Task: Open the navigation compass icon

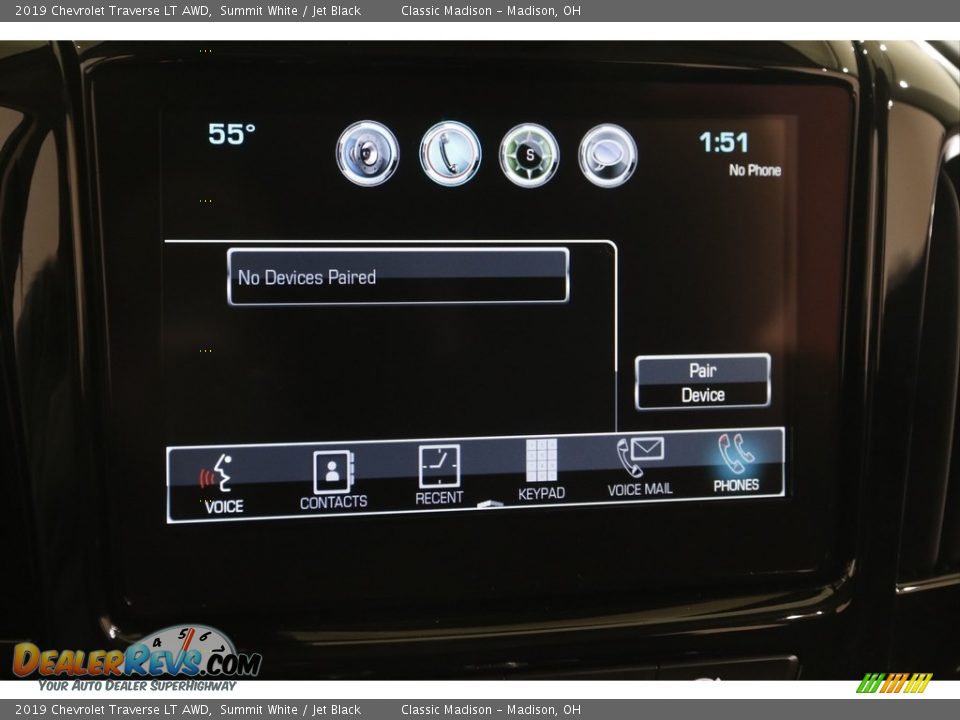Action: 529,155
